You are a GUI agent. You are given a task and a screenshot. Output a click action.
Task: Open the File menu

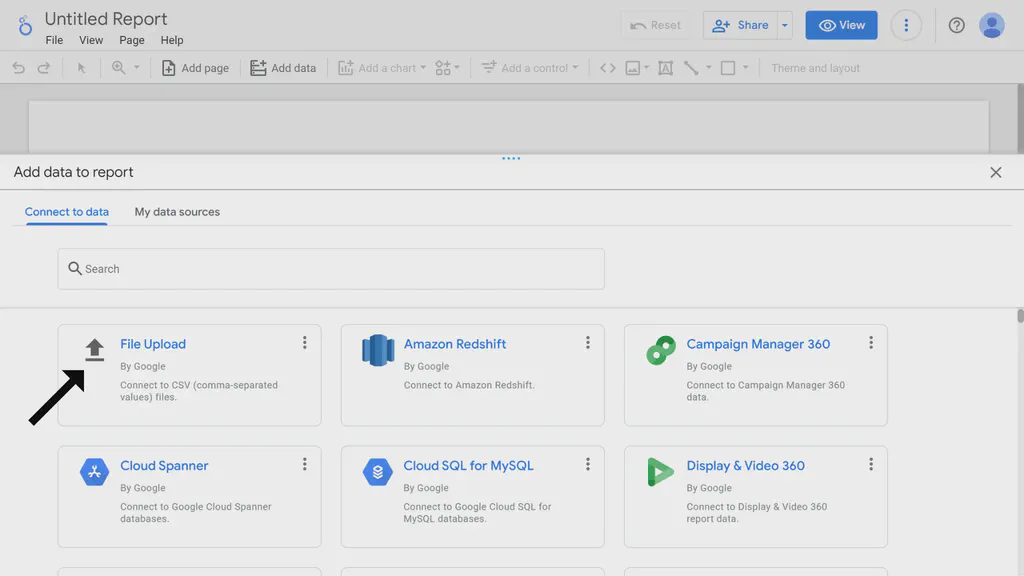[x=54, y=40]
